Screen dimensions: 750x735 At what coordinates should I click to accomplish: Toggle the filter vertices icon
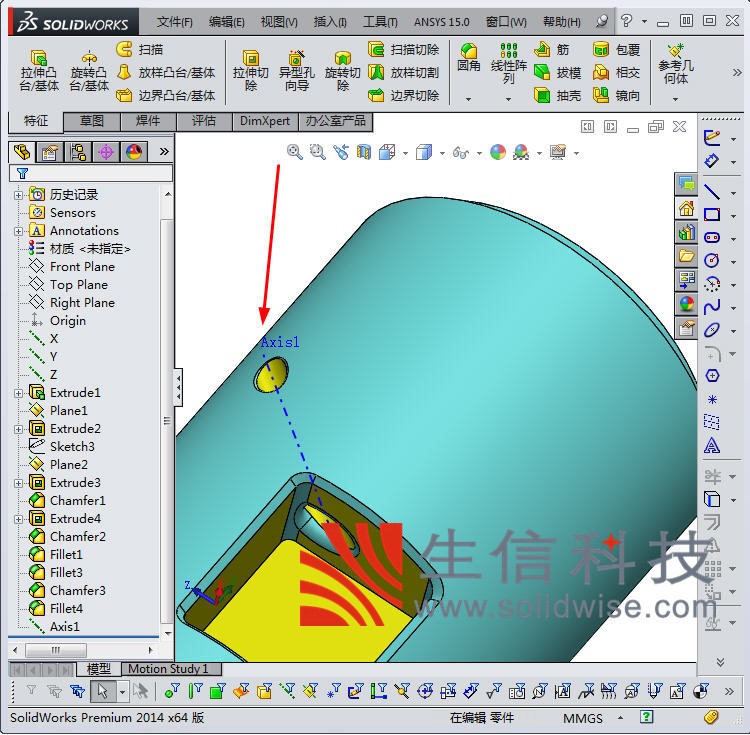pyautogui.click(x=171, y=691)
